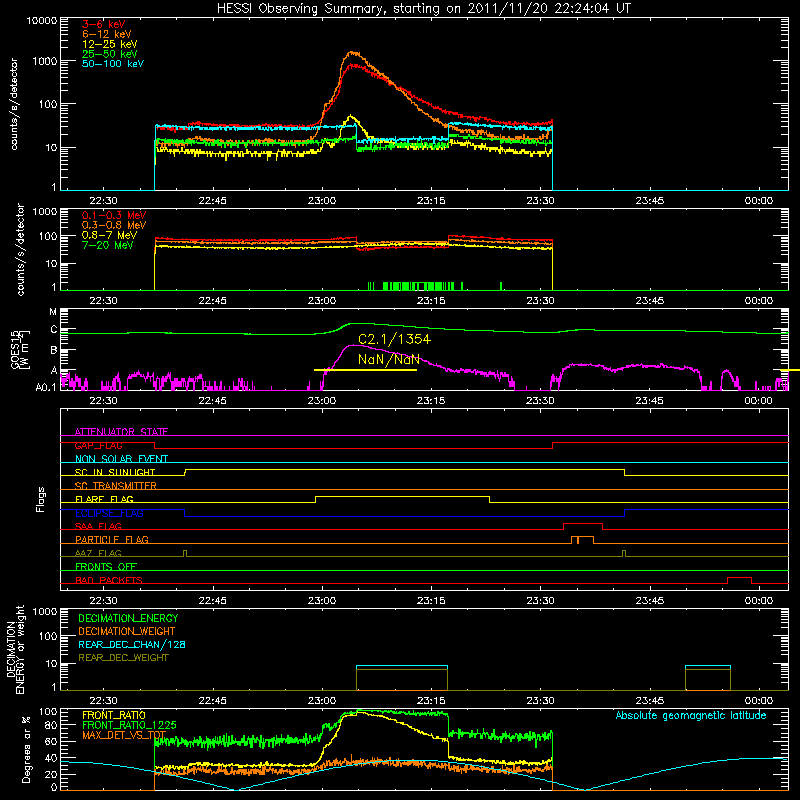800x800 pixels.
Task: Select the red 3-6 keV legend label
Action: tap(103, 24)
